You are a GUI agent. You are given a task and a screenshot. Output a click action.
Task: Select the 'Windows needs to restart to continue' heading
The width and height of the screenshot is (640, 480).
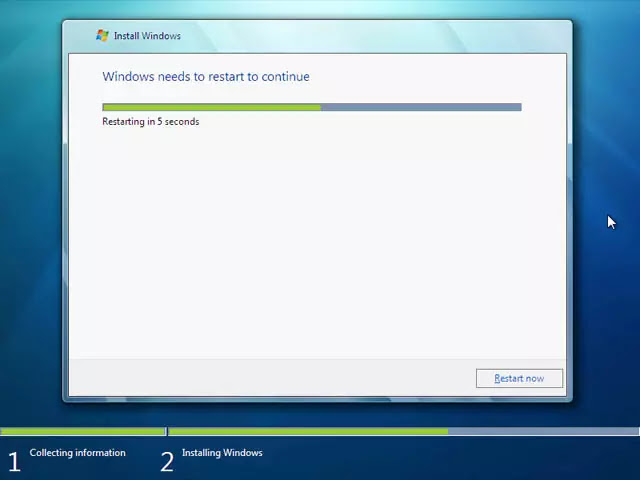click(206, 76)
